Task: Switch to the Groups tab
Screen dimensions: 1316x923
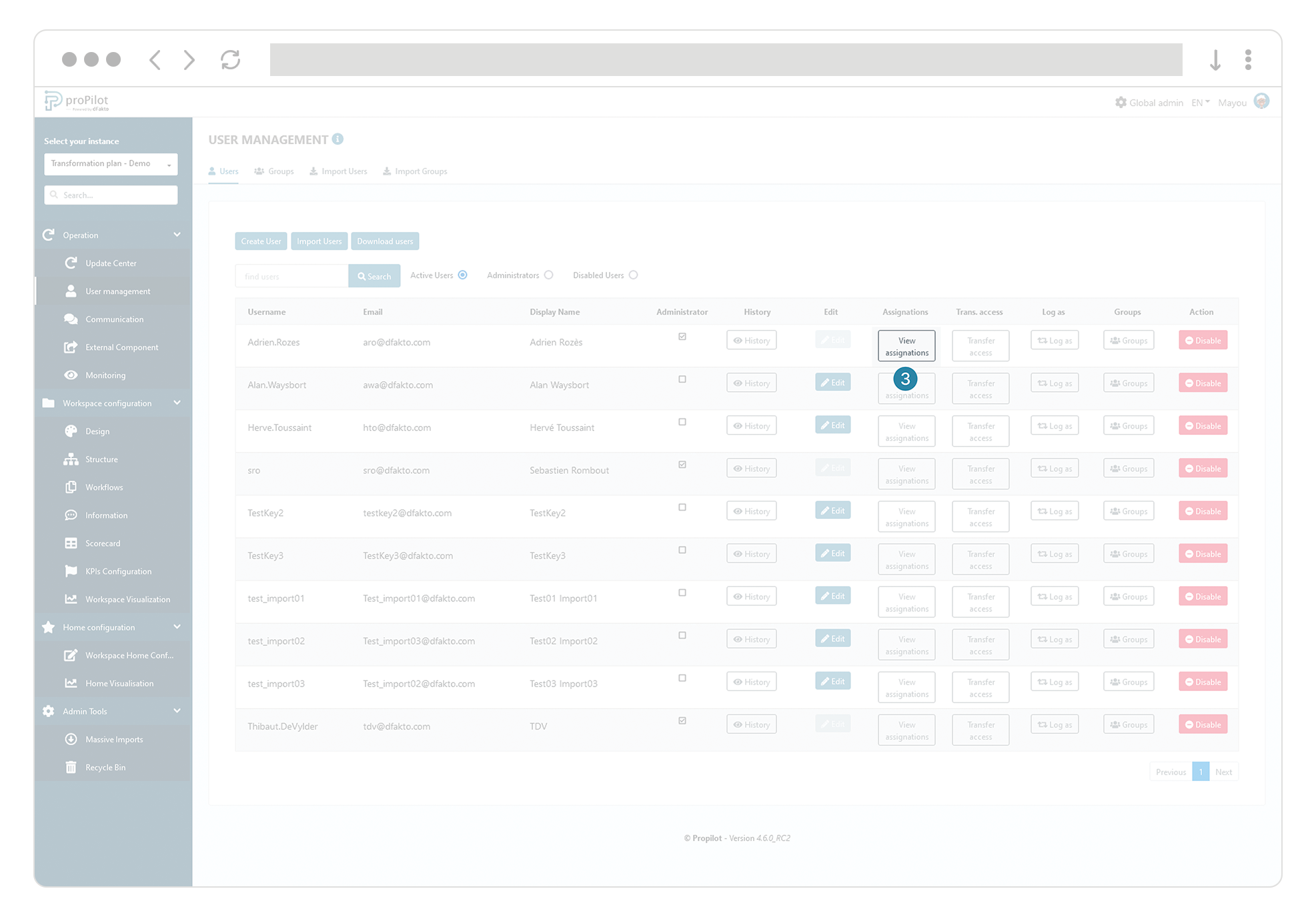Action: pyautogui.click(x=274, y=171)
